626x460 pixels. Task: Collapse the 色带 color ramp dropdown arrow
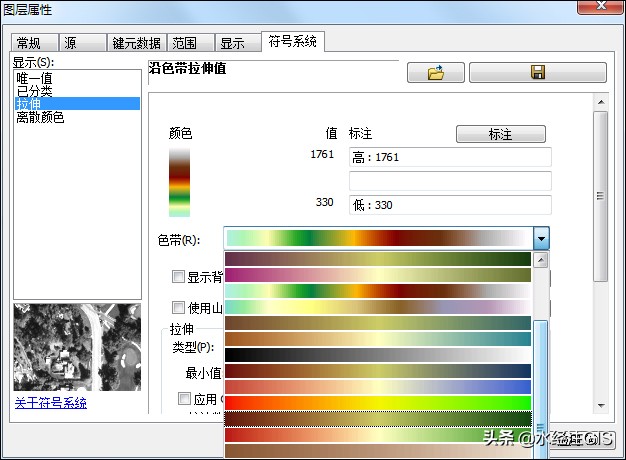[x=541, y=240]
